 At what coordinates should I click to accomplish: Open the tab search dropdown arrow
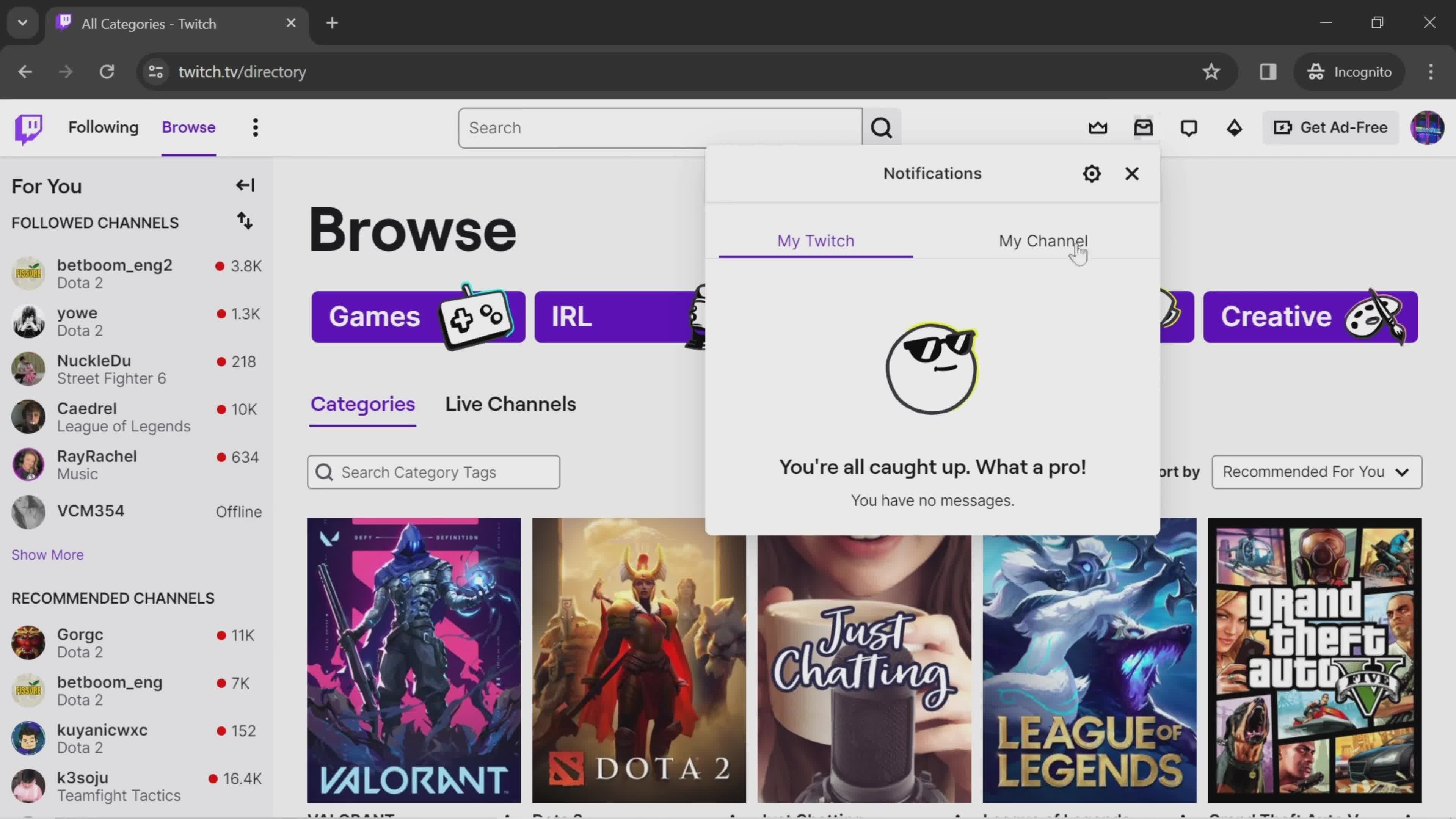(x=23, y=23)
